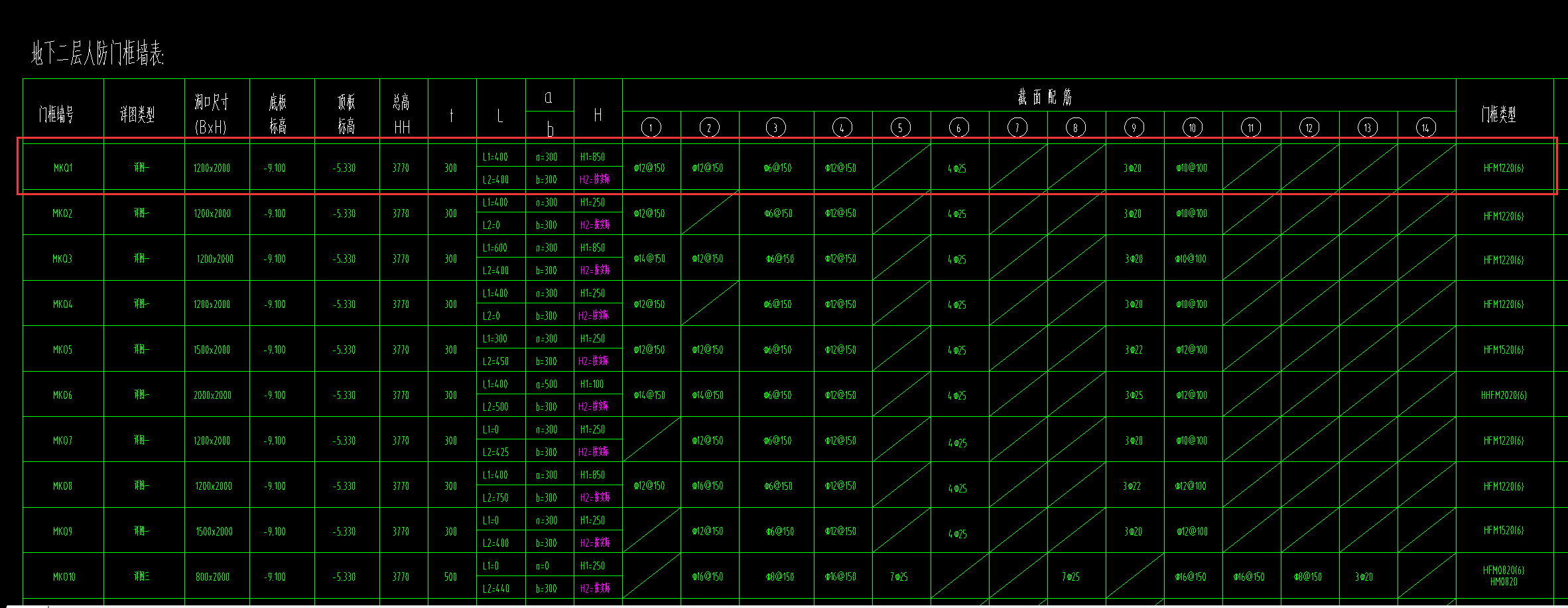The image size is (1568, 608).
Task: Select the H1=100 value in MKQ6 row
Action: coord(592,384)
